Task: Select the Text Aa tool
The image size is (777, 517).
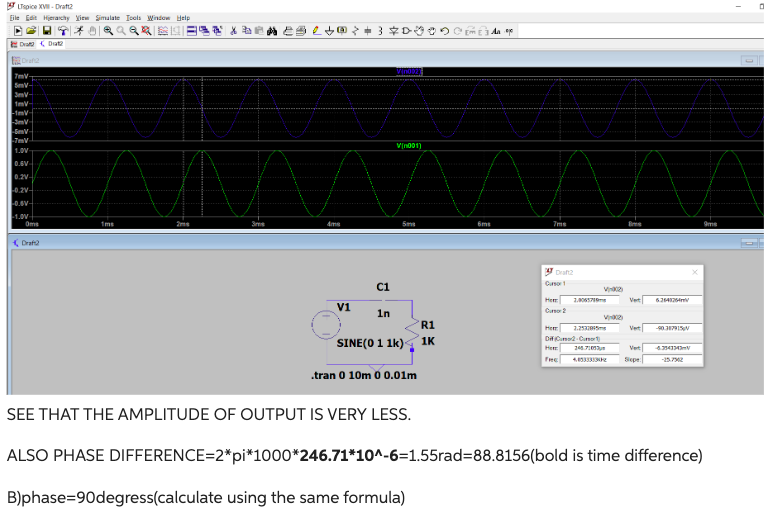Action: pos(496,31)
